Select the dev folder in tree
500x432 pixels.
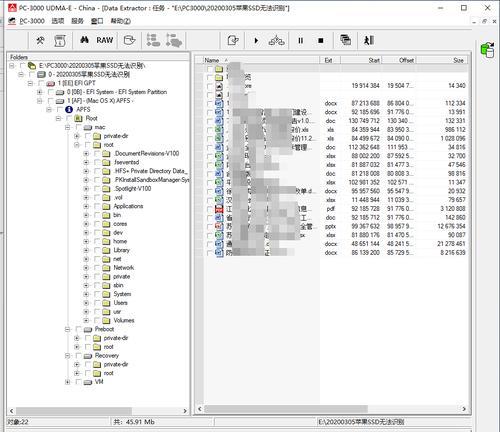[x=118, y=233]
